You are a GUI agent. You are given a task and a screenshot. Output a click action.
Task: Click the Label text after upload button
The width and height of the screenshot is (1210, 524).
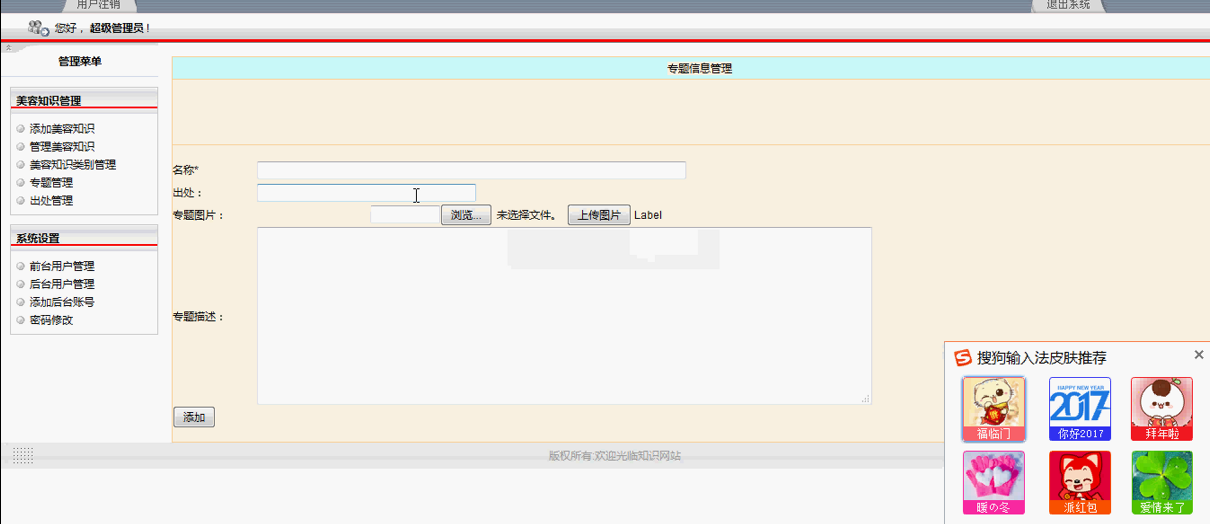[648, 215]
